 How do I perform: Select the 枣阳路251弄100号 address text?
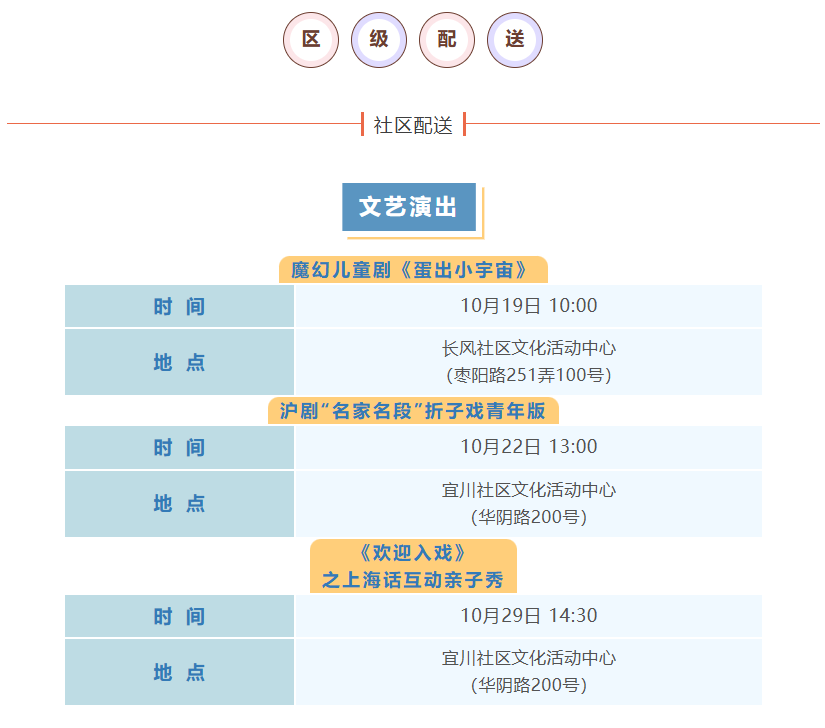528,376
